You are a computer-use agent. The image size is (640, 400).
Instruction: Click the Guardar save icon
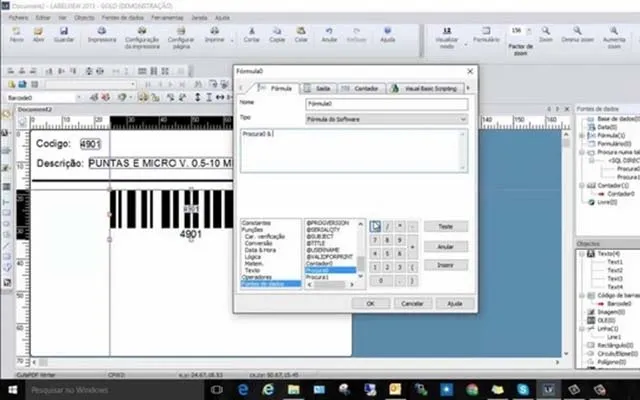(64, 31)
